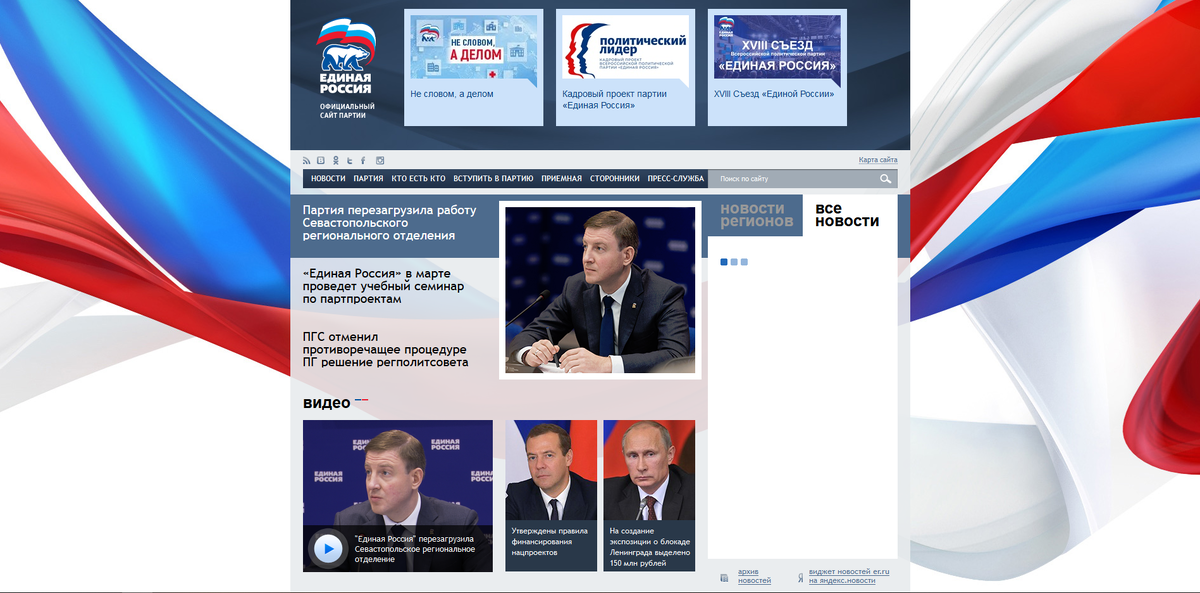Open the Кто есть кто menu item
This screenshot has height=593, width=1200.
pyautogui.click(x=418, y=179)
